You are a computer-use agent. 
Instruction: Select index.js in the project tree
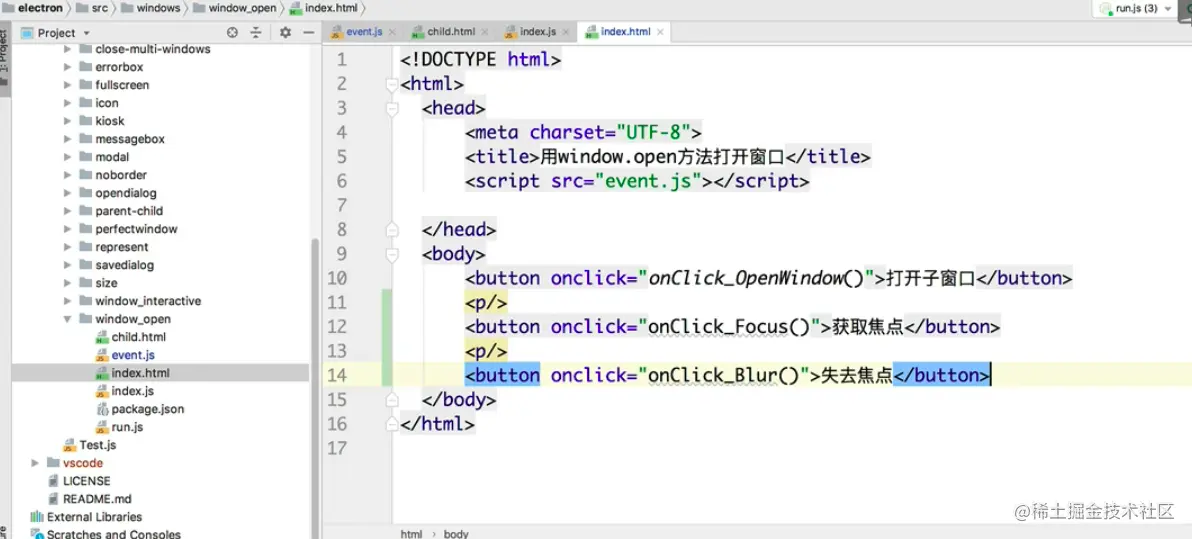click(132, 391)
